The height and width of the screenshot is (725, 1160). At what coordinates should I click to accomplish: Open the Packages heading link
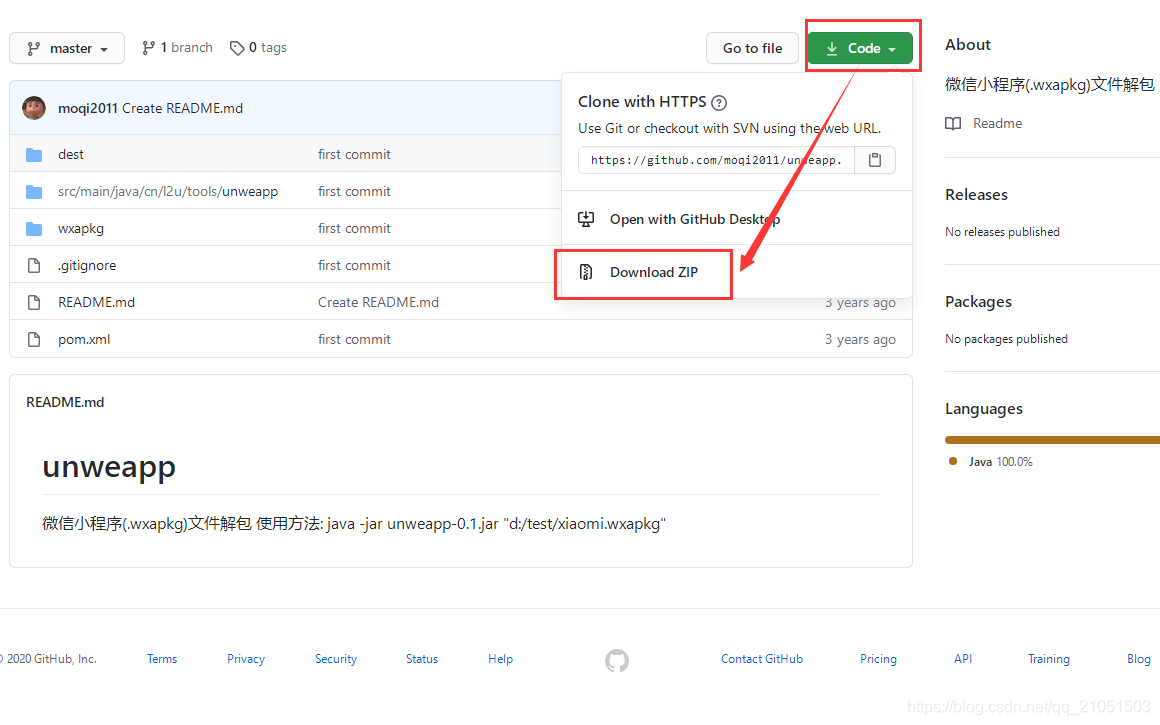[x=978, y=302]
